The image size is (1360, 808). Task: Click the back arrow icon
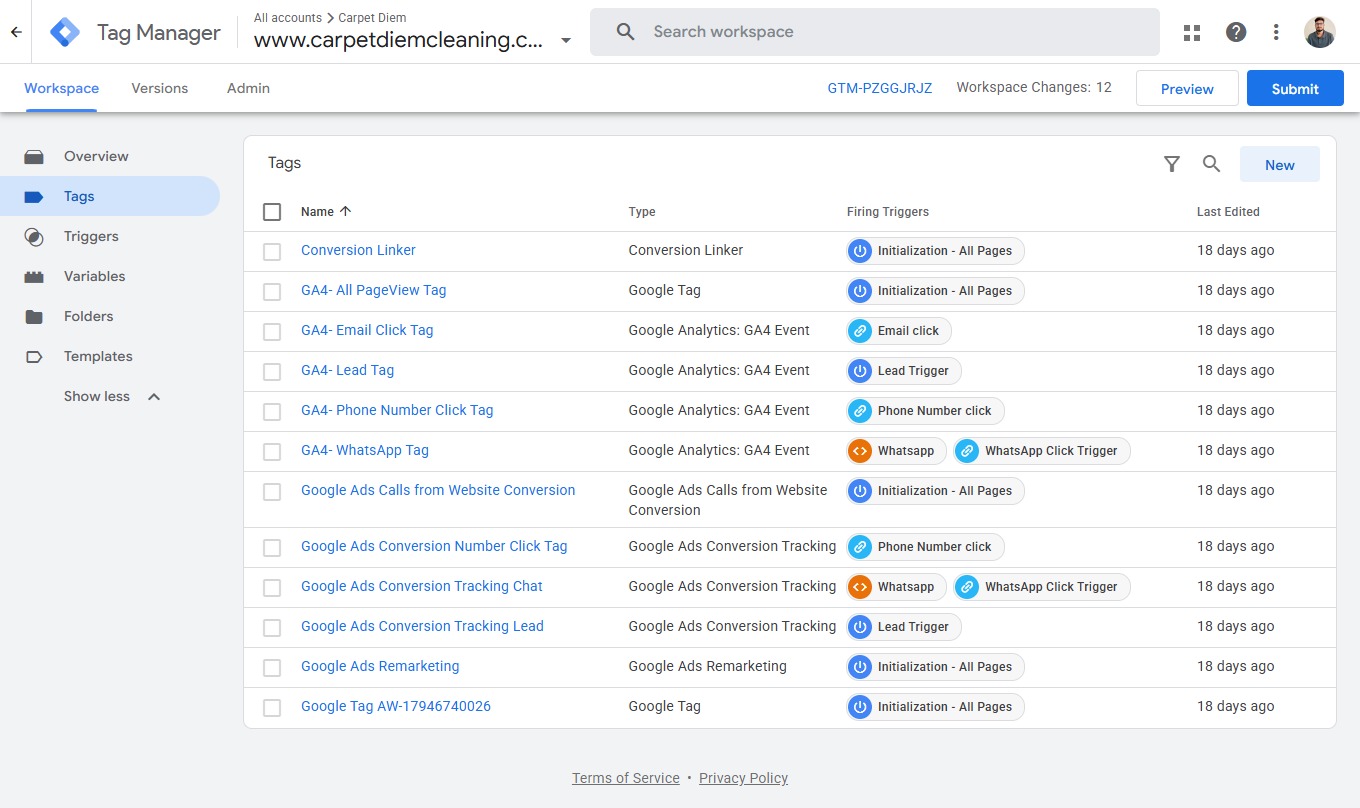click(x=16, y=32)
